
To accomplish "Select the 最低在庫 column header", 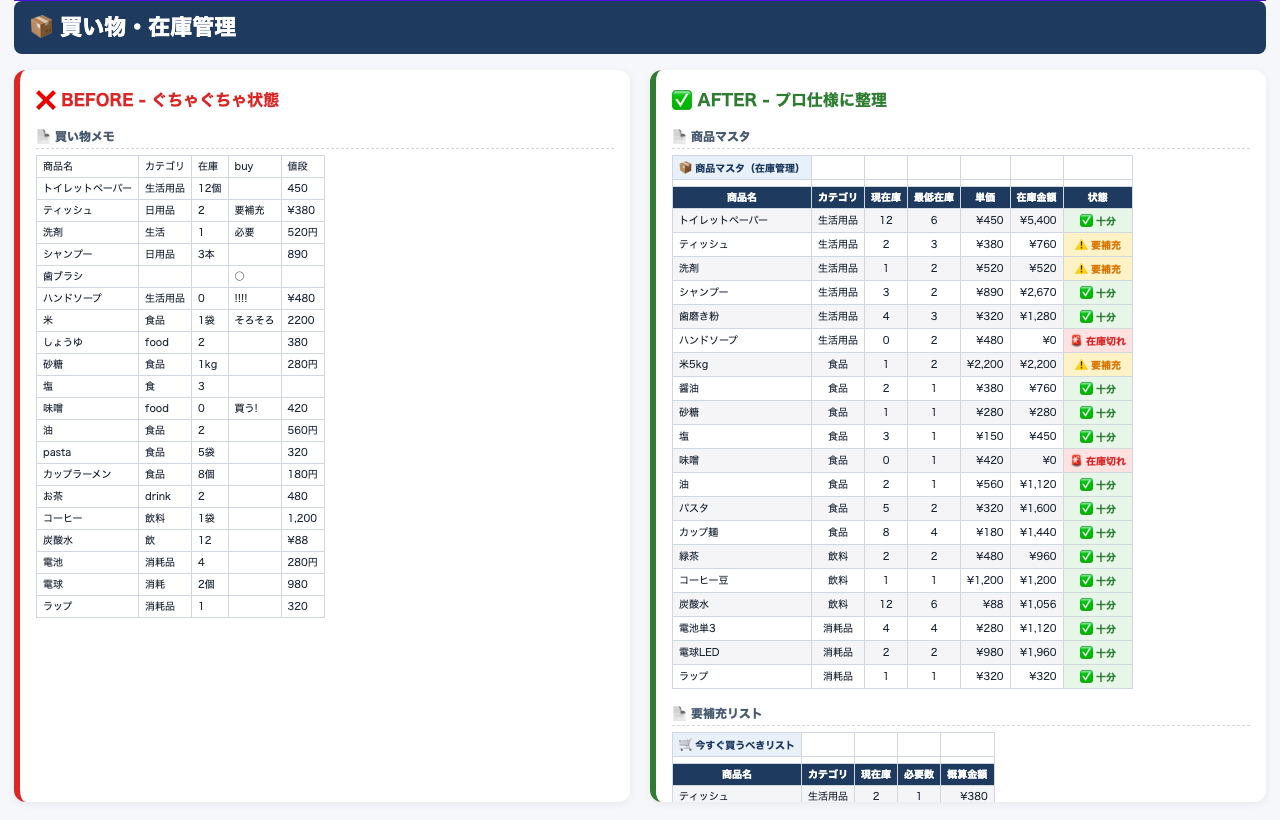I will [x=934, y=197].
